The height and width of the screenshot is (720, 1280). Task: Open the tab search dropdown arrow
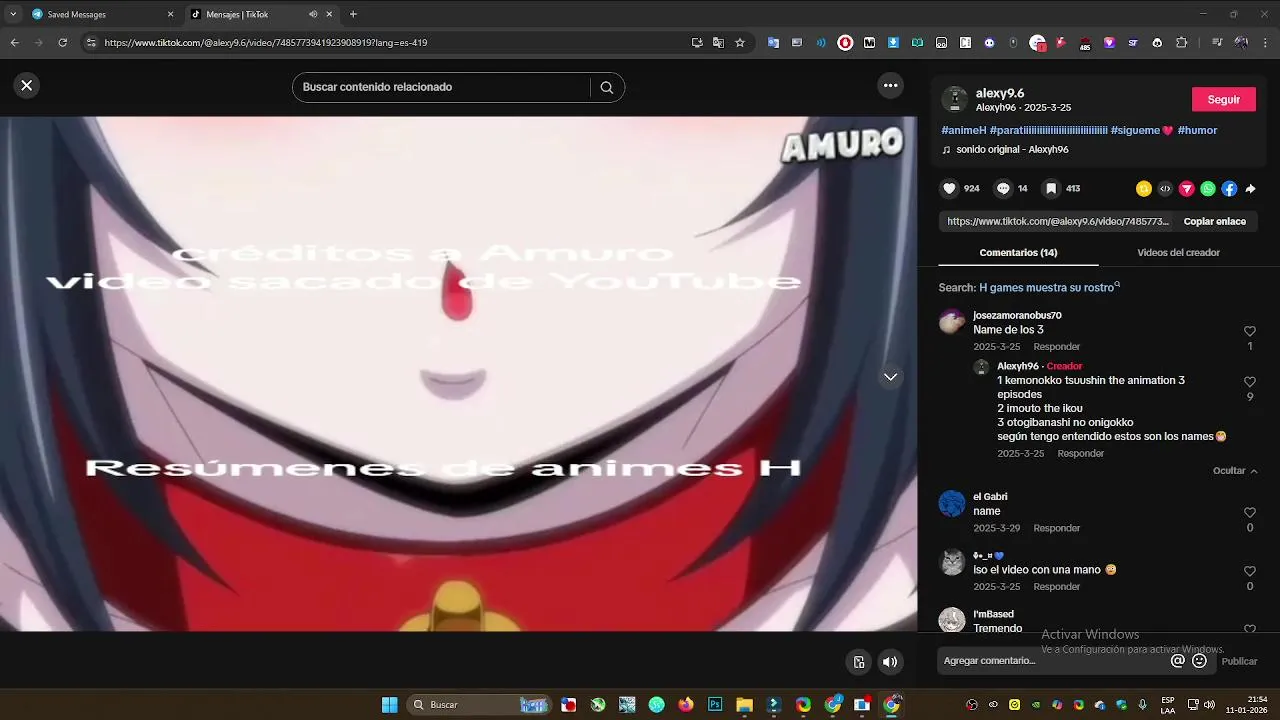pos(13,14)
